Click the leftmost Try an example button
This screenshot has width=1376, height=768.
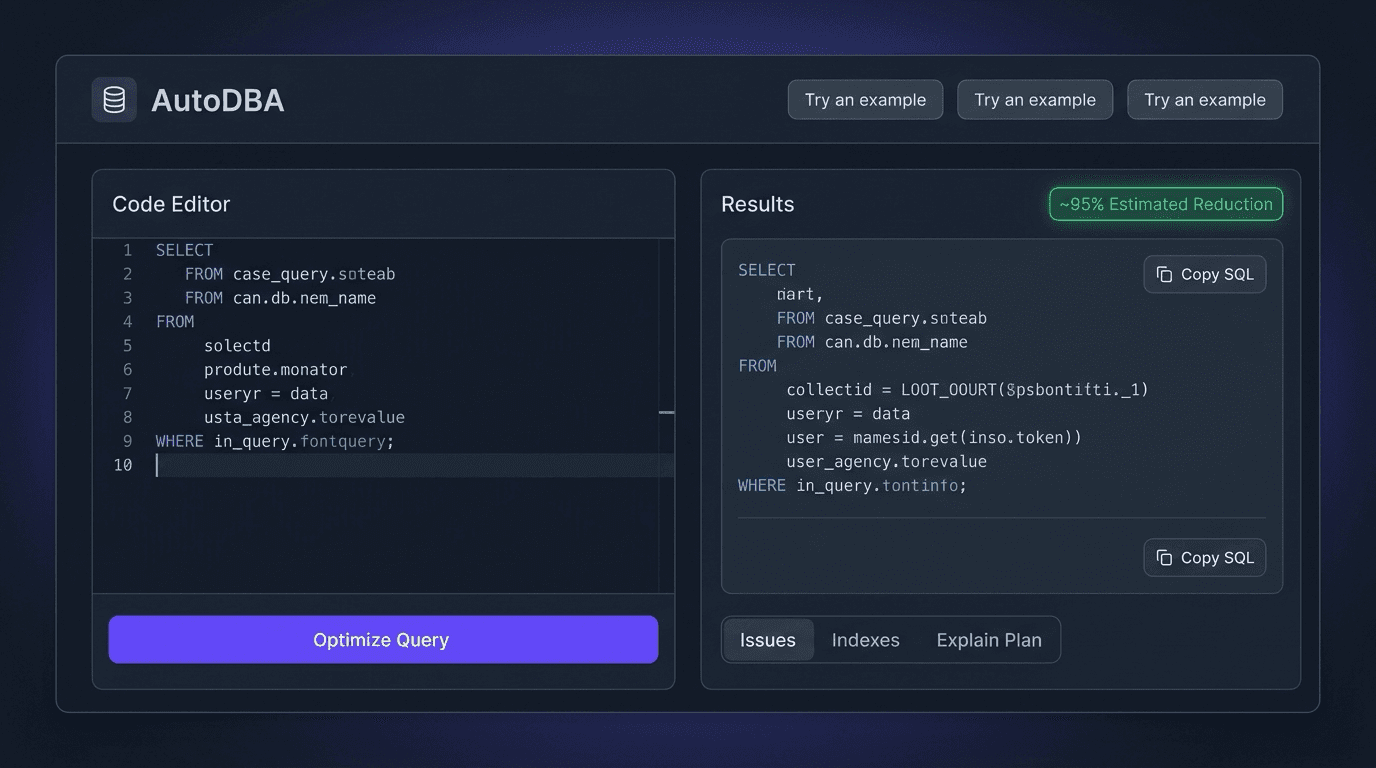pos(865,100)
